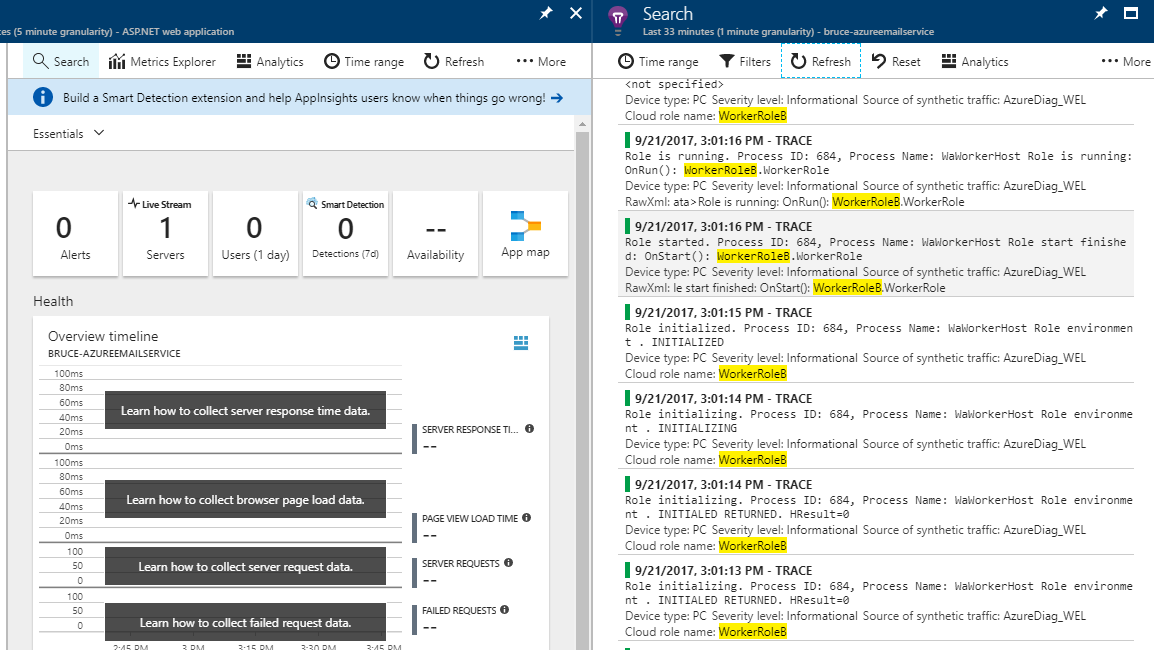Click the SERVER REQUESTS metric label

461,563
